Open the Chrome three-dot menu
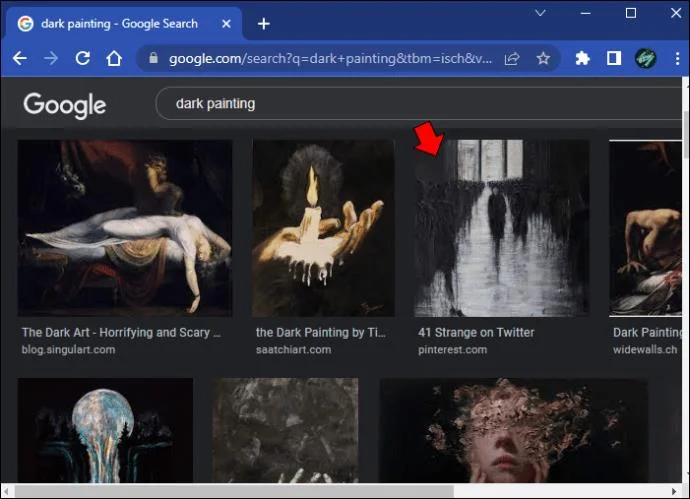This screenshot has height=499, width=690. [x=677, y=59]
